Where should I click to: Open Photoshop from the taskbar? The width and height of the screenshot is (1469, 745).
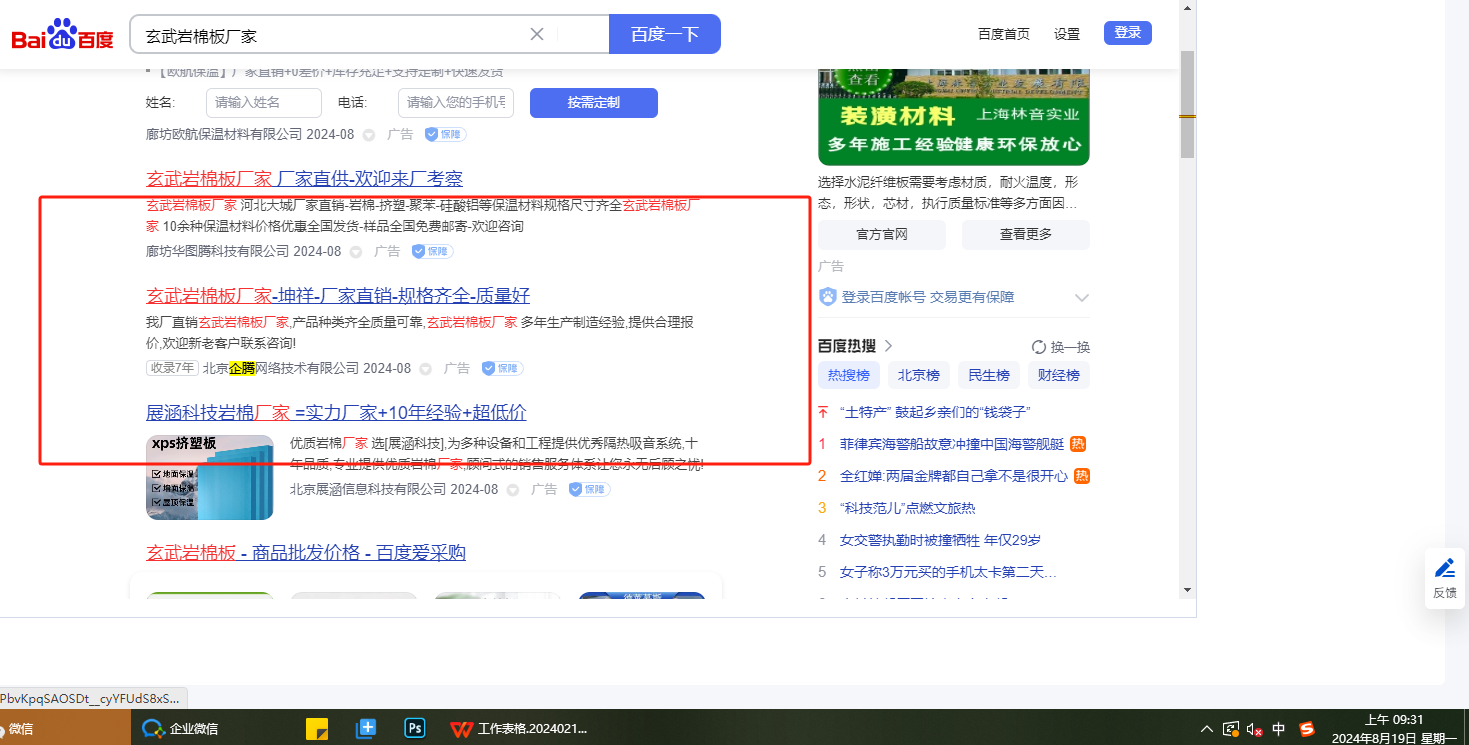pos(415,729)
